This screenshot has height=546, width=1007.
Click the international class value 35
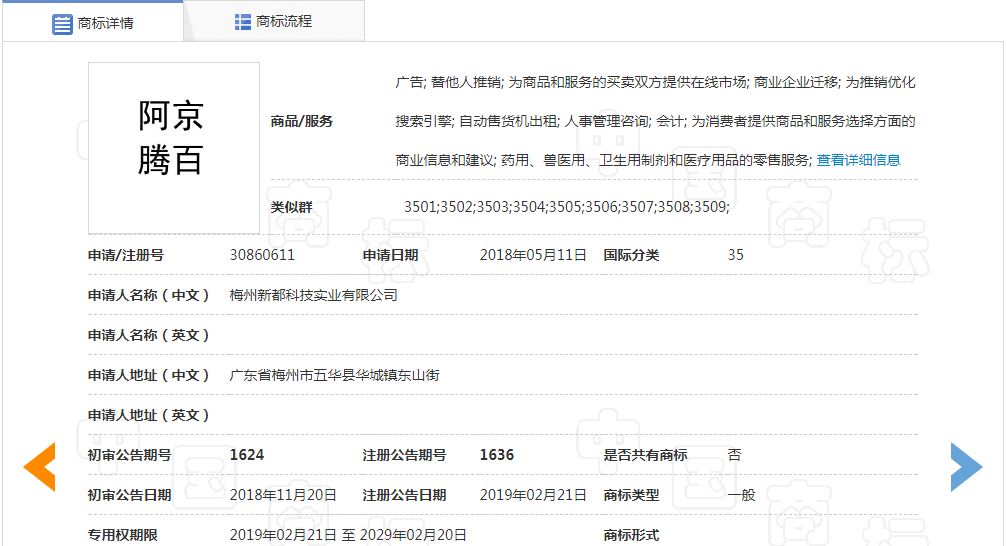pyautogui.click(x=736, y=255)
